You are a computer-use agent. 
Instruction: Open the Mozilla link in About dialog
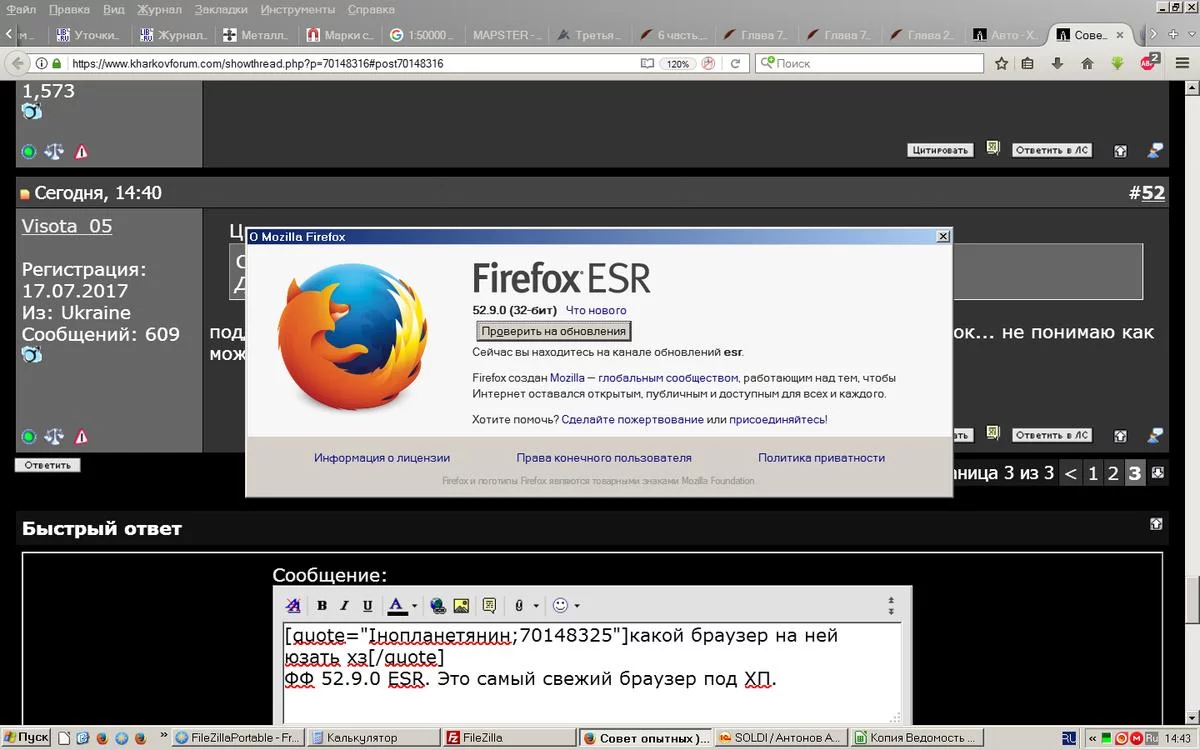click(567, 378)
